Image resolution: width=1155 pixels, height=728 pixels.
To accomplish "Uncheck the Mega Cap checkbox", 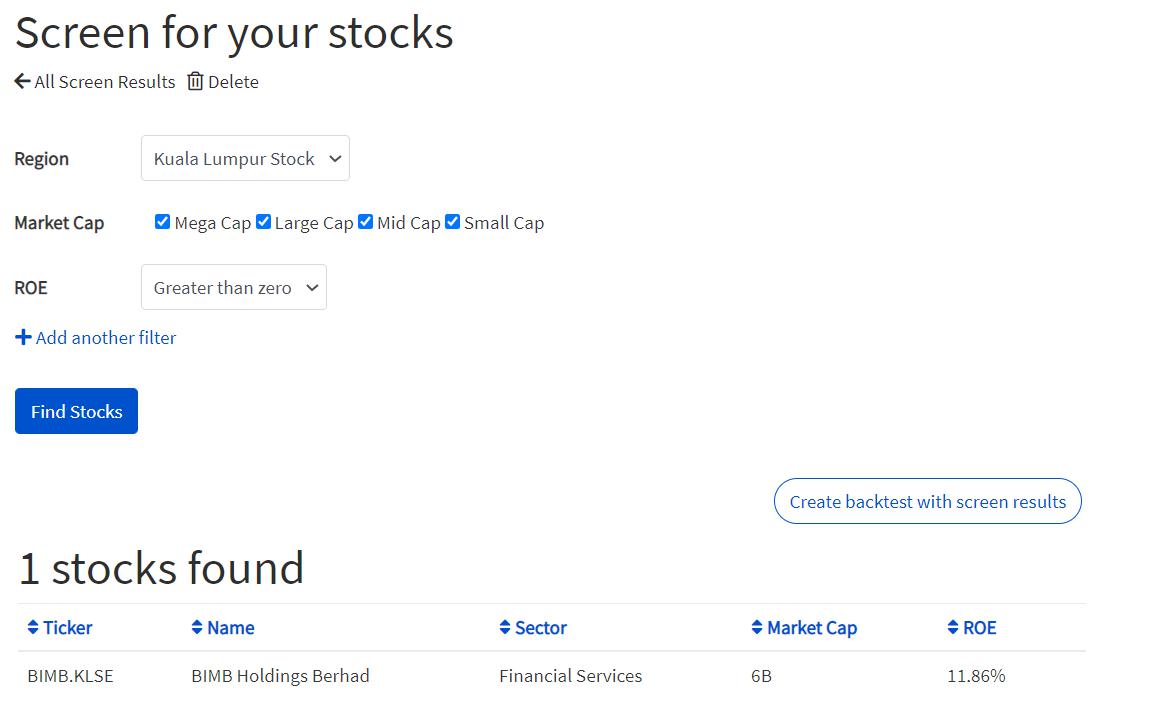I will pyautogui.click(x=162, y=222).
